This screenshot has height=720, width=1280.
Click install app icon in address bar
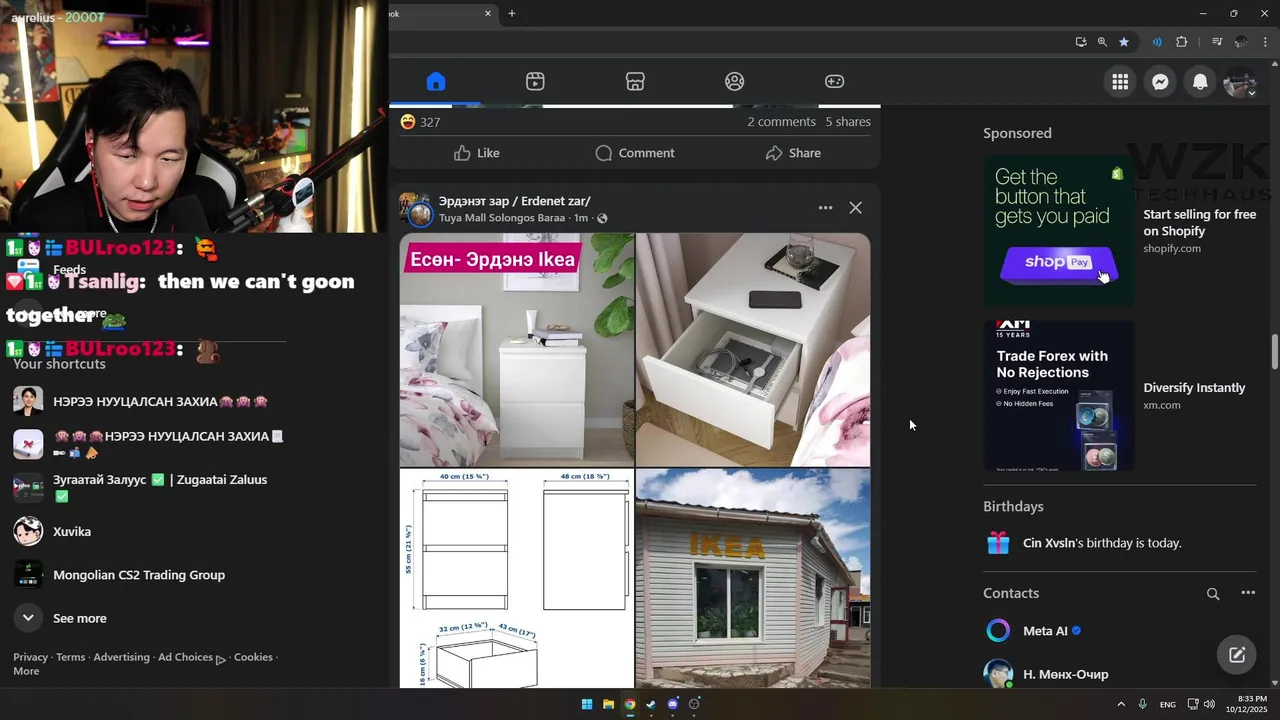[x=1081, y=42]
